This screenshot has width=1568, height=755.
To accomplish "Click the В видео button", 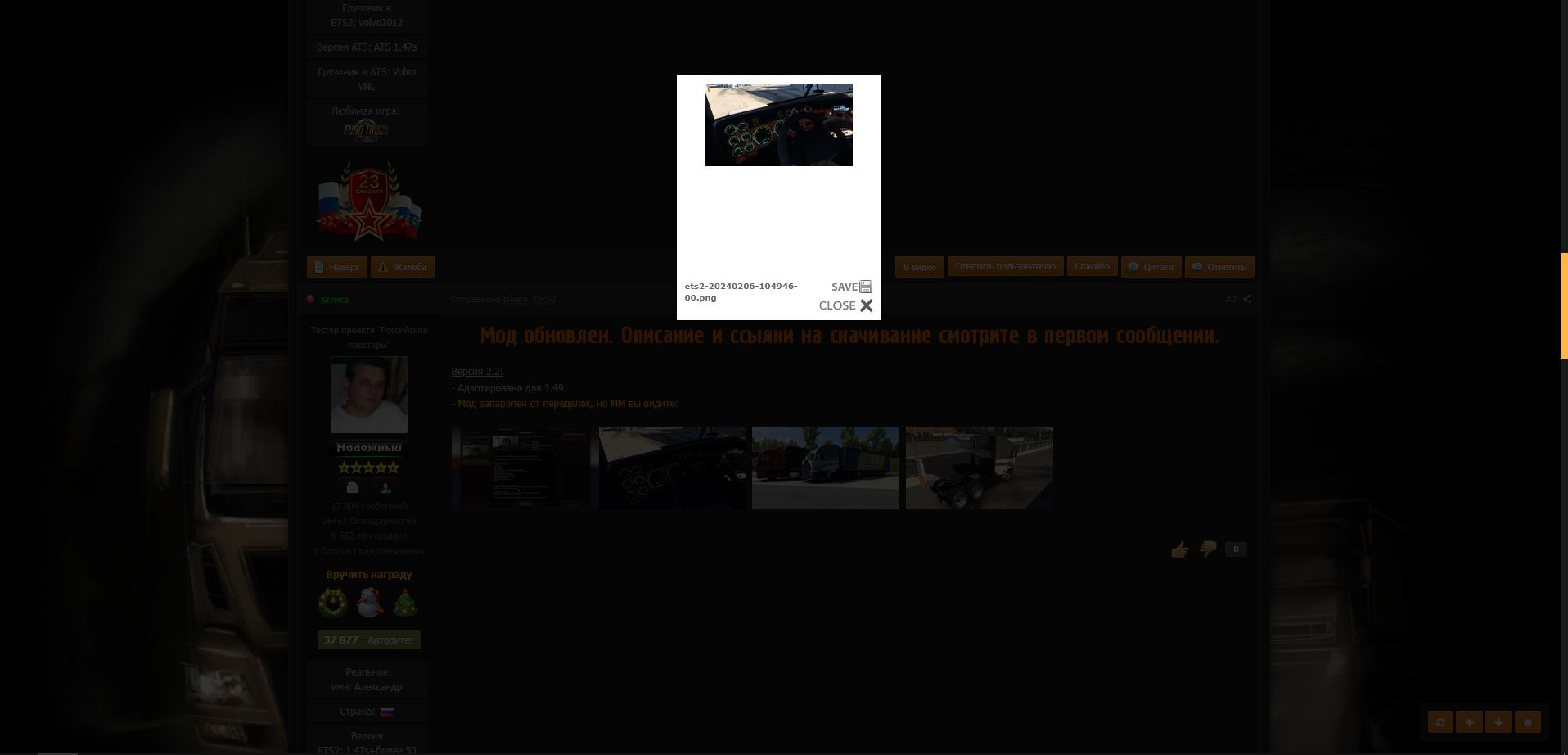I will 919,267.
